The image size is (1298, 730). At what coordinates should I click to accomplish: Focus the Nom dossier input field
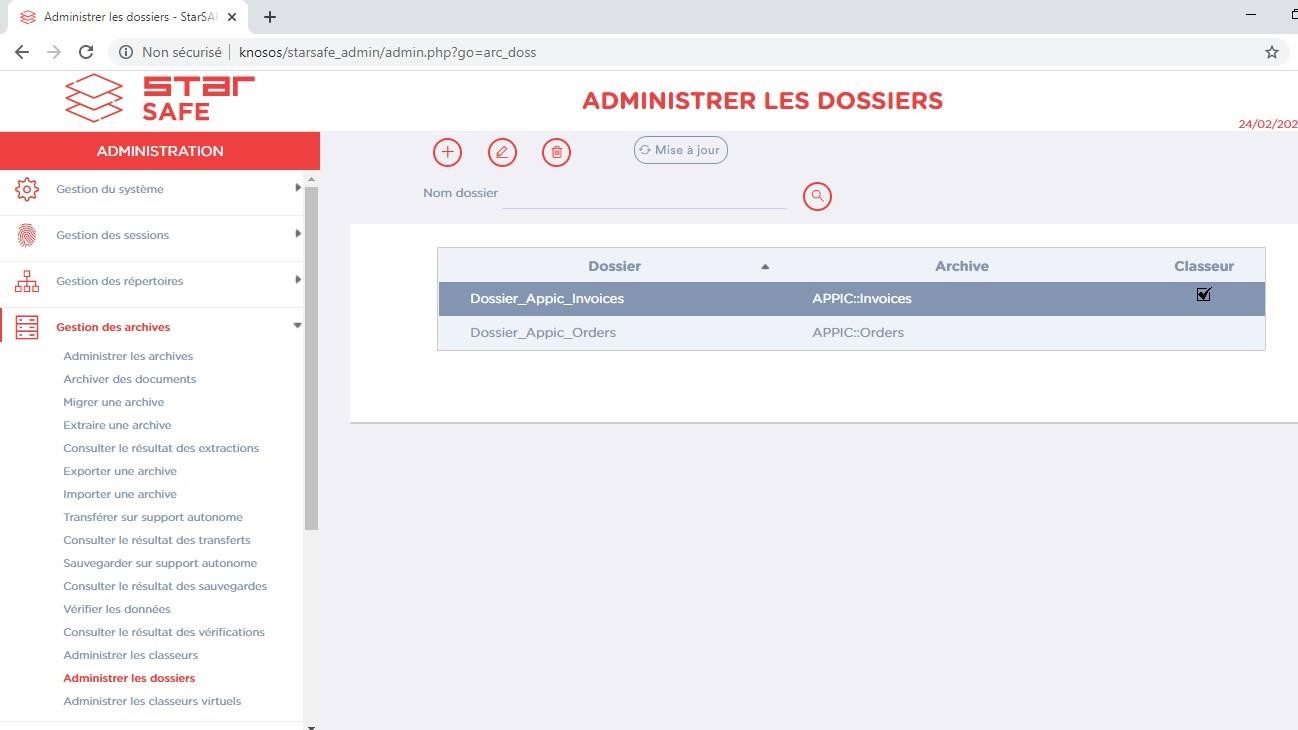coord(644,194)
